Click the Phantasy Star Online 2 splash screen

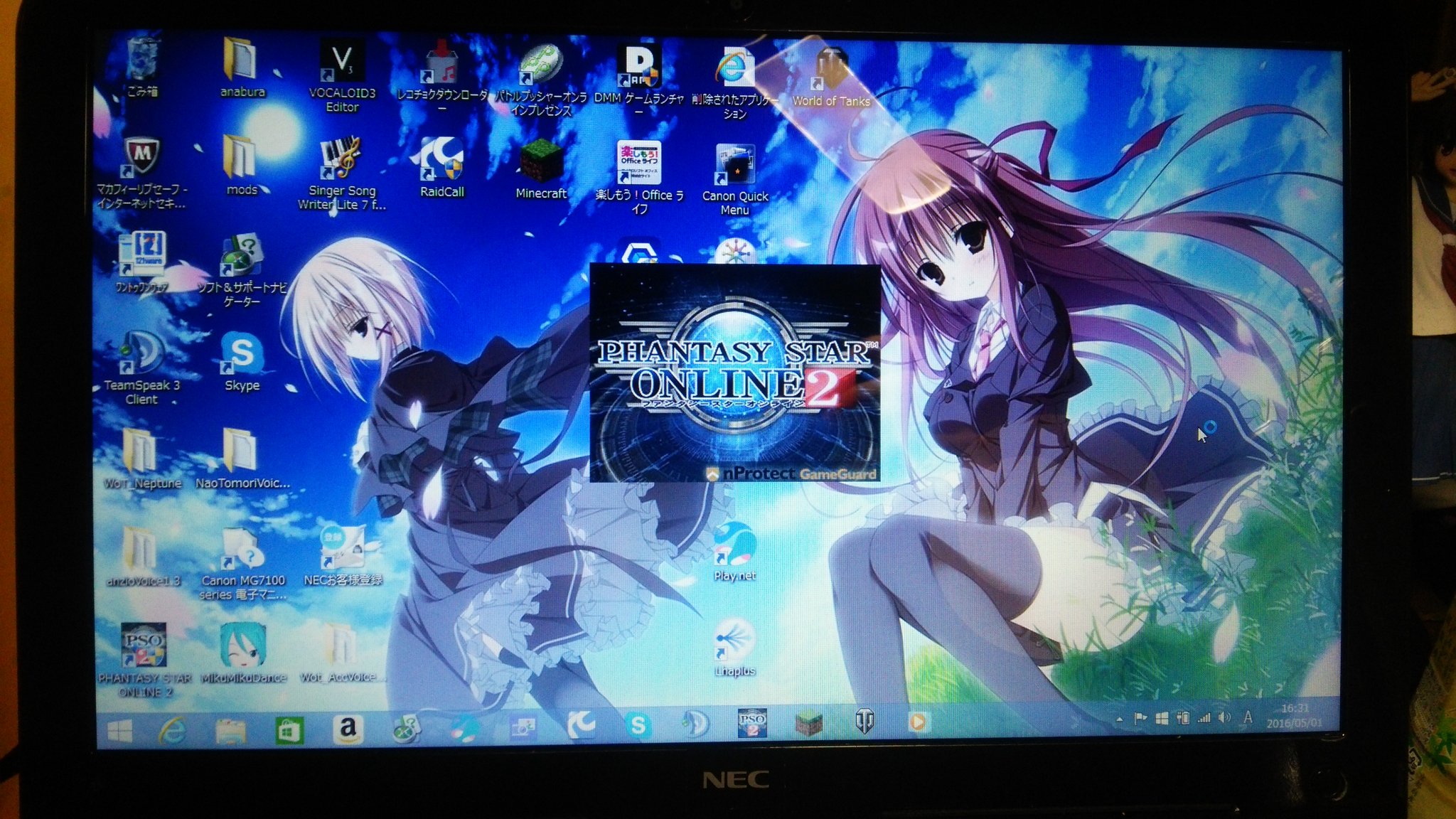click(735, 373)
